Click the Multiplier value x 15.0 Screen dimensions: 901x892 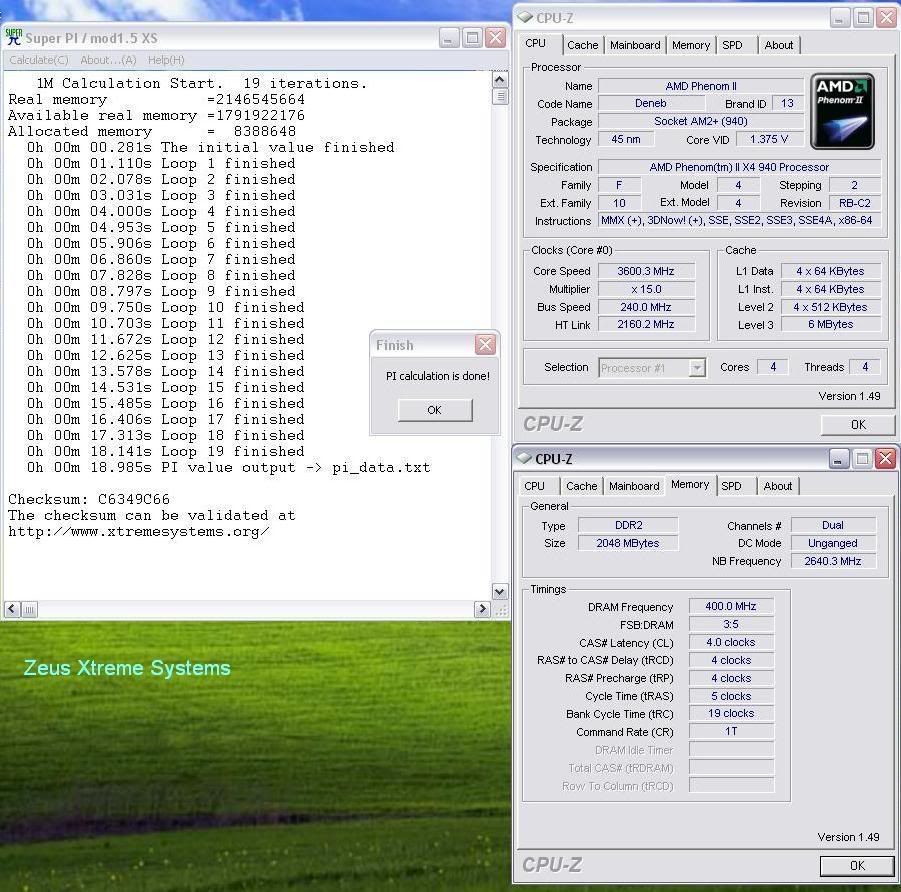click(x=646, y=289)
